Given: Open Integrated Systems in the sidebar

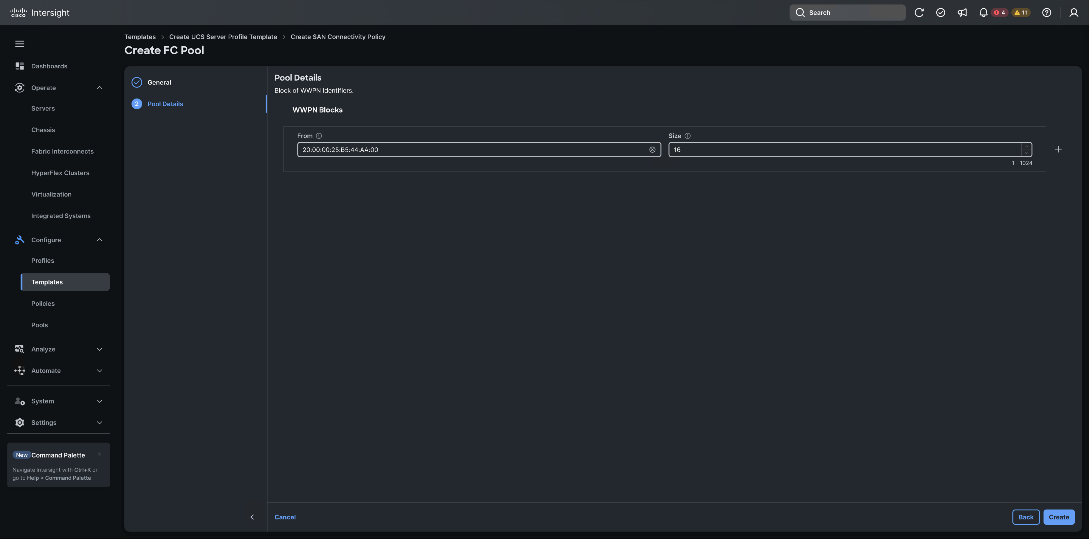Looking at the screenshot, I should [61, 216].
